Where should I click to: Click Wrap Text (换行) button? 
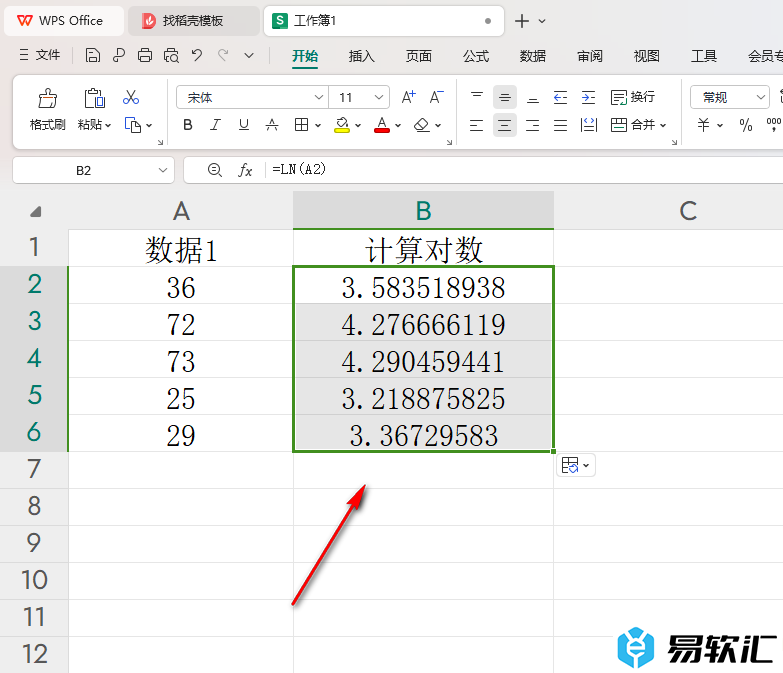pos(633,97)
